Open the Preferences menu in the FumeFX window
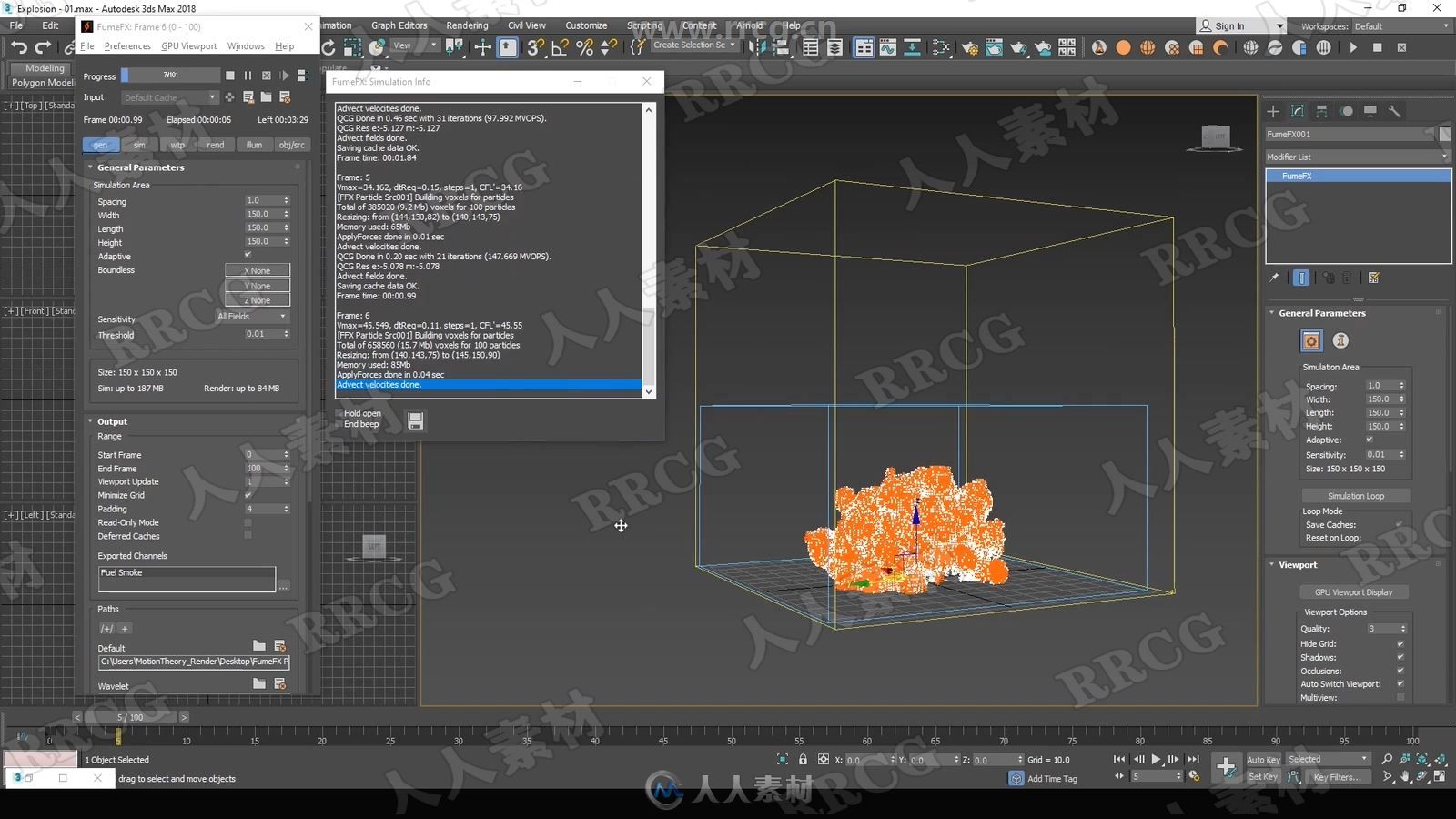 click(127, 45)
